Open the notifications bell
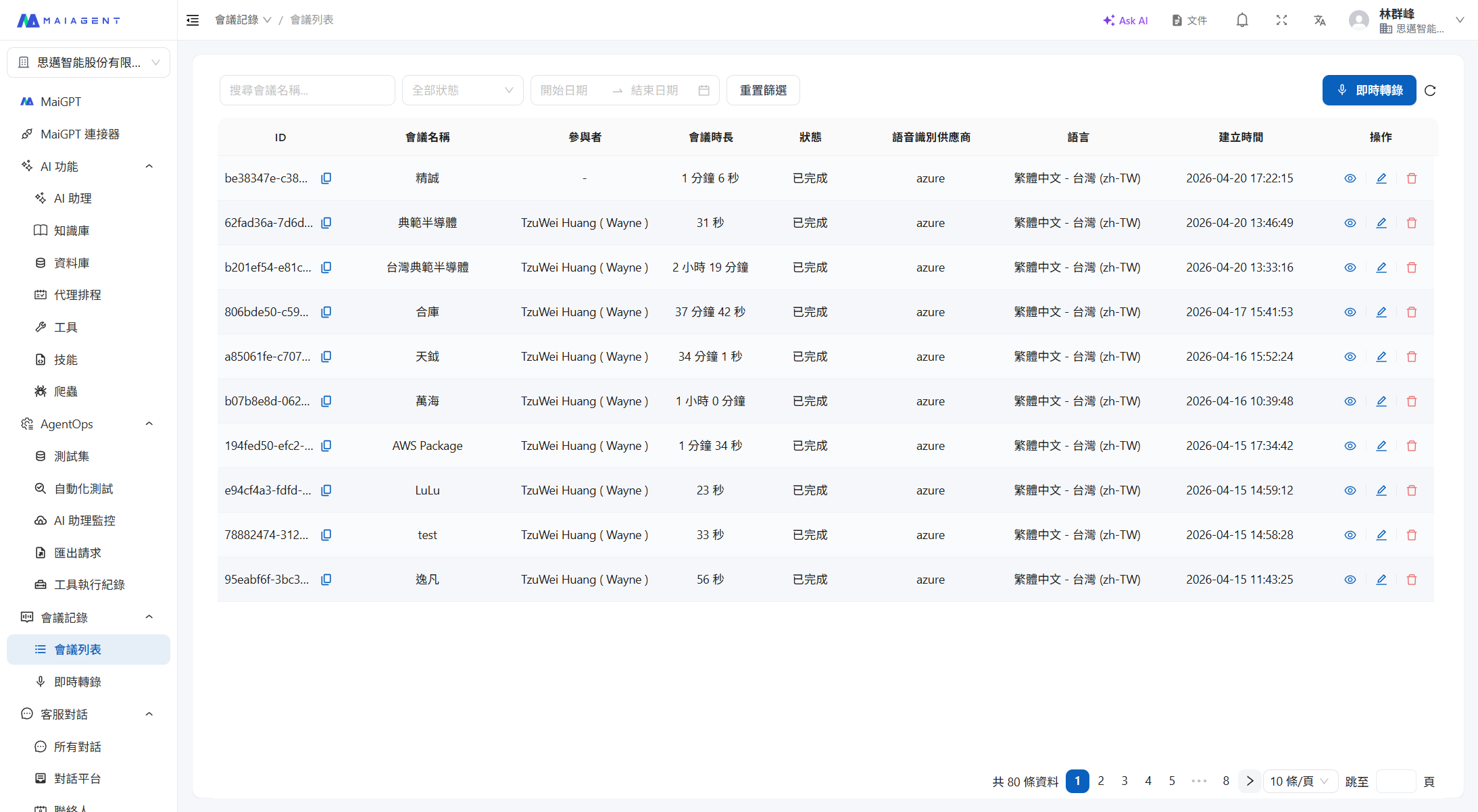The height and width of the screenshot is (812, 1478). pyautogui.click(x=1242, y=20)
